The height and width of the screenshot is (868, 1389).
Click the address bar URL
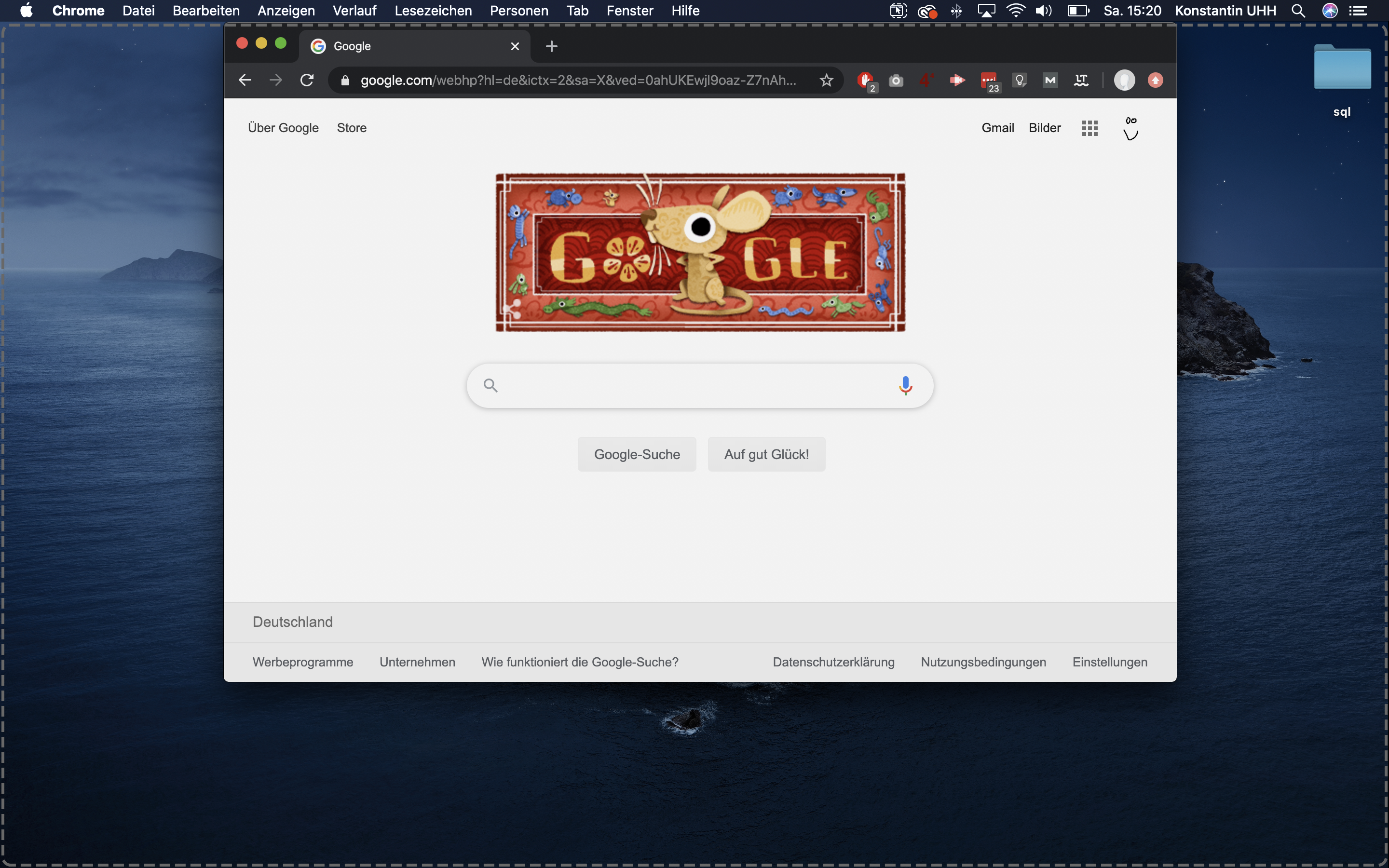[x=578, y=81]
